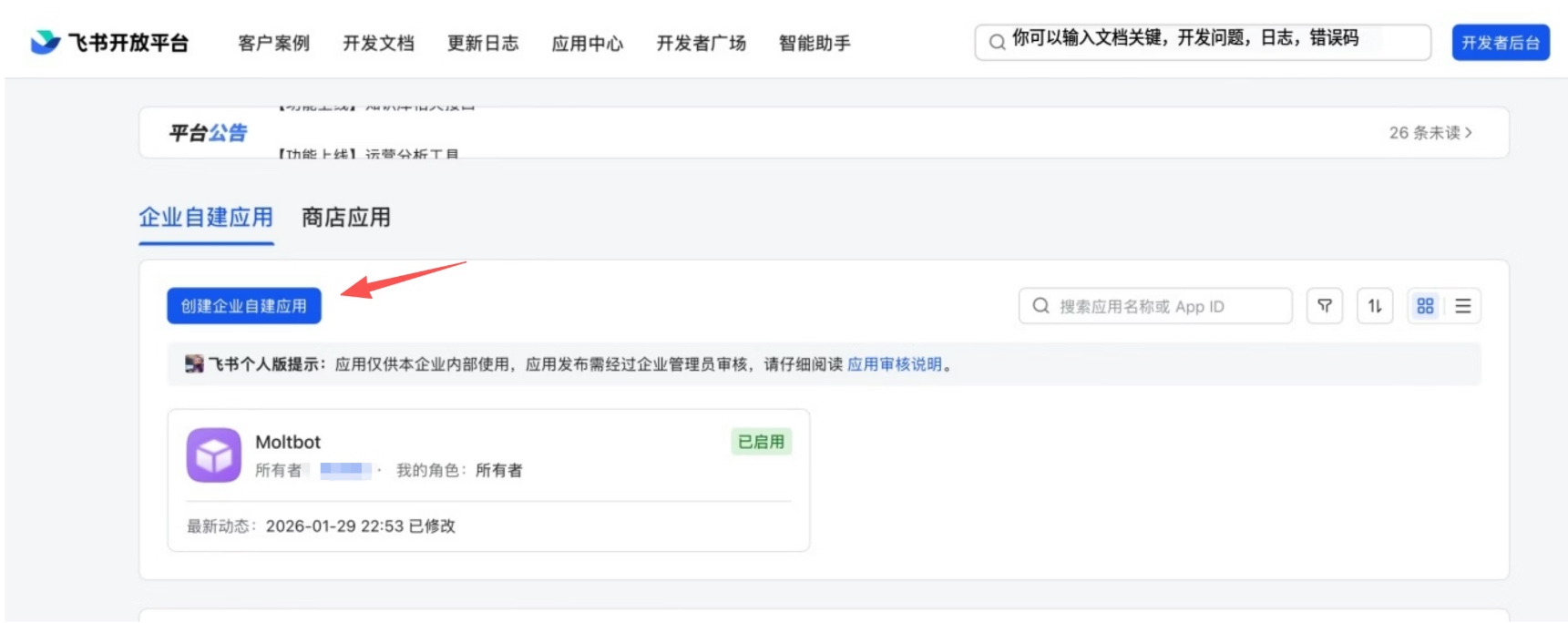Open the 开发文档 menu
This screenshot has width=1568, height=623.
379,43
